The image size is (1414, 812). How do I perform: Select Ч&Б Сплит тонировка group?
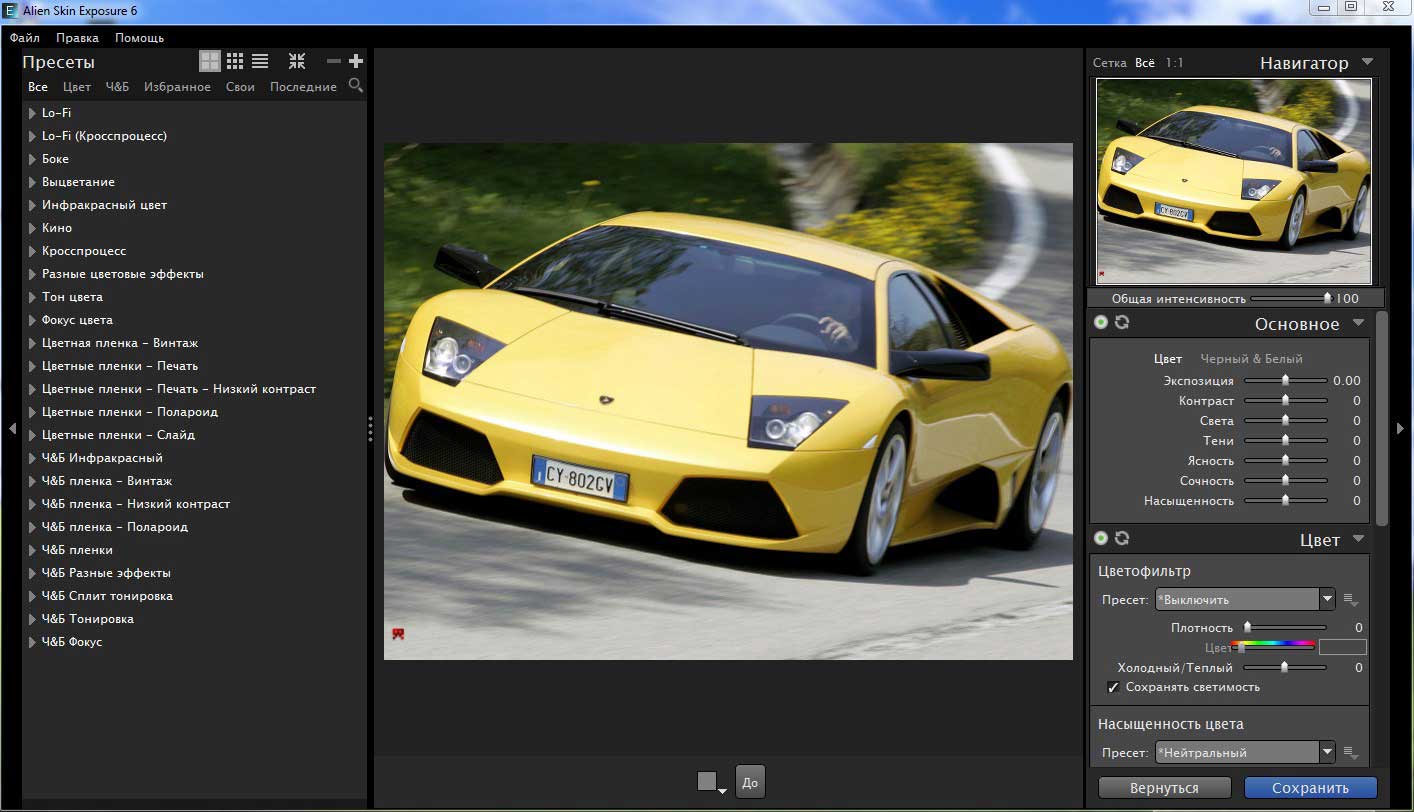point(107,596)
